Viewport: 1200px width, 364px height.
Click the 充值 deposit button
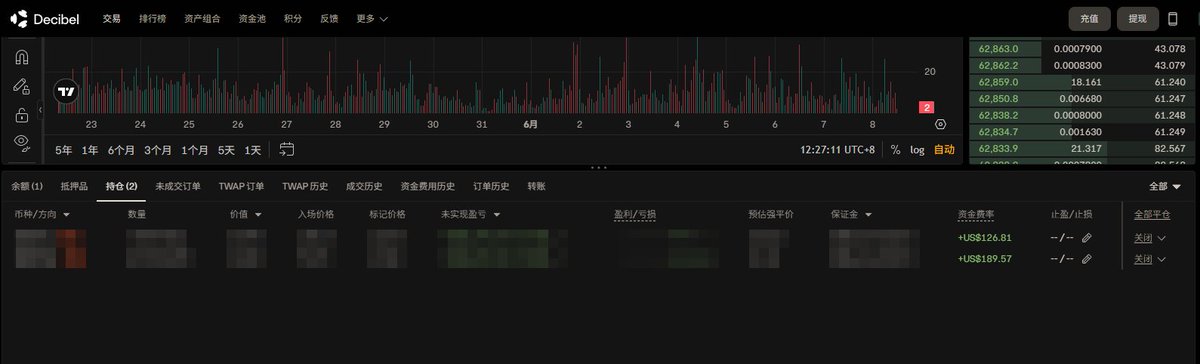tap(1090, 18)
